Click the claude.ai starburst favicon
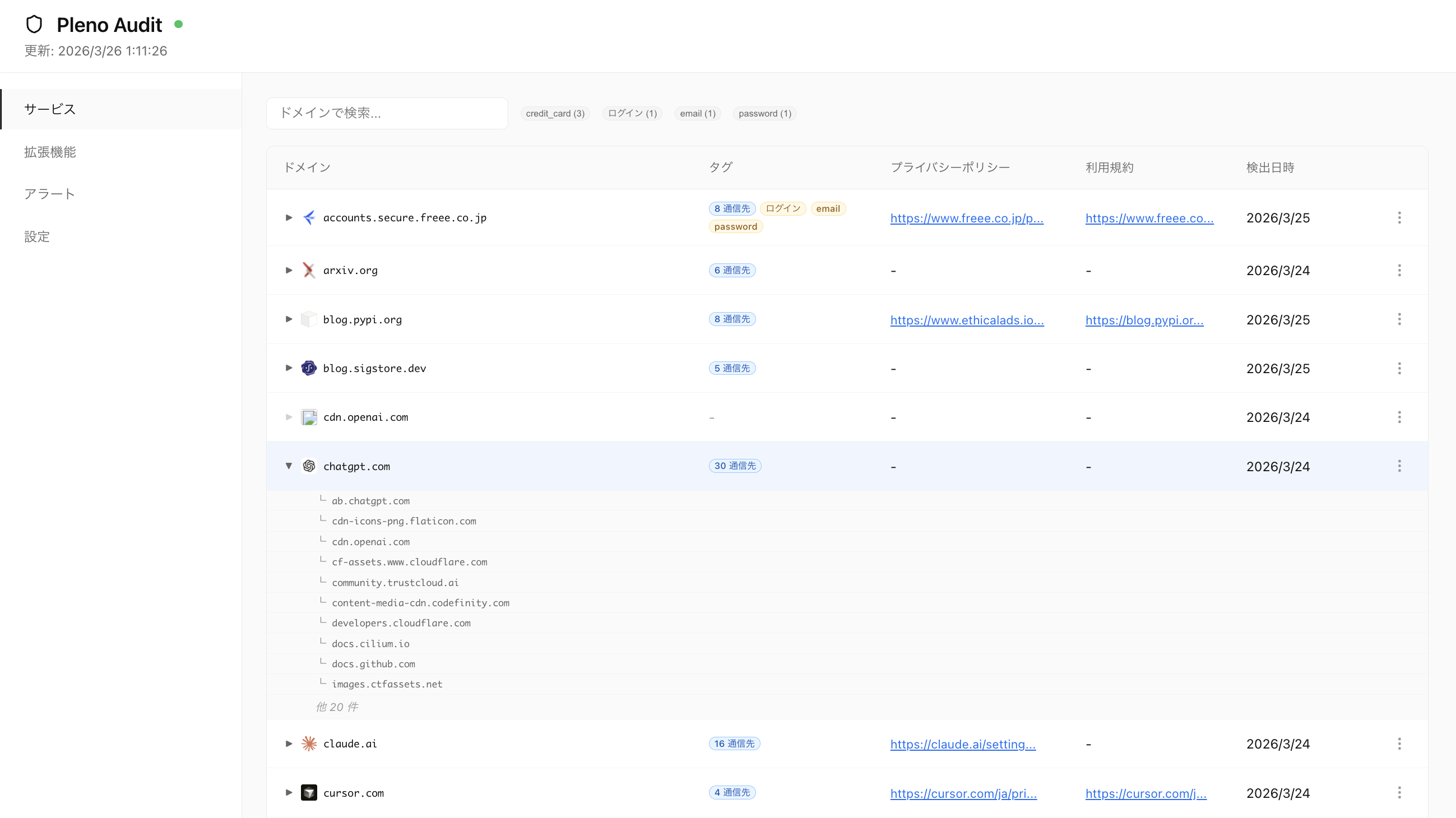This screenshot has width=1456, height=818. 309,743
